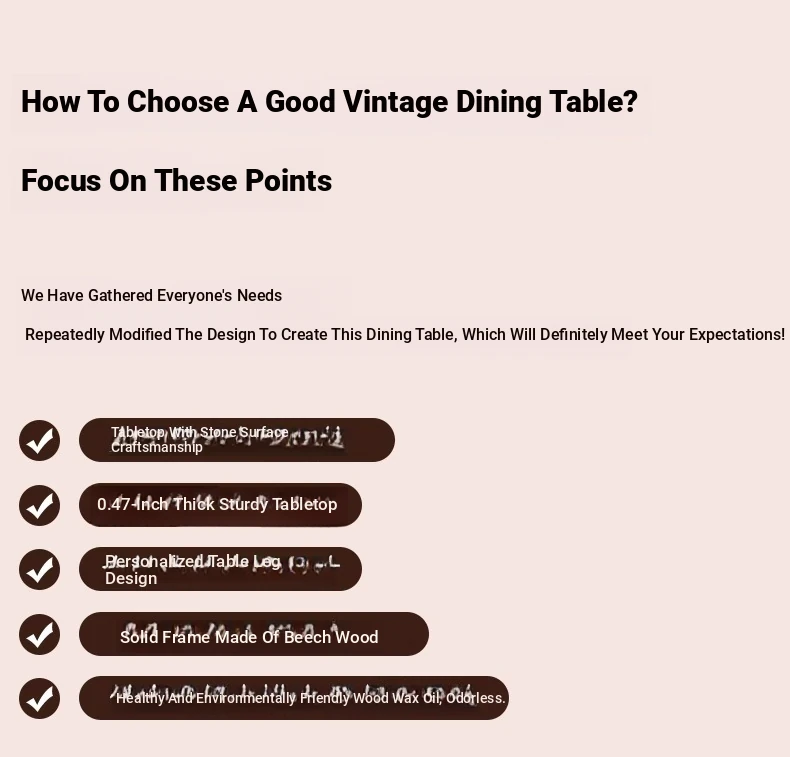
Task: Click the words Beech Wood in the fourth pill
Action: 331,637
